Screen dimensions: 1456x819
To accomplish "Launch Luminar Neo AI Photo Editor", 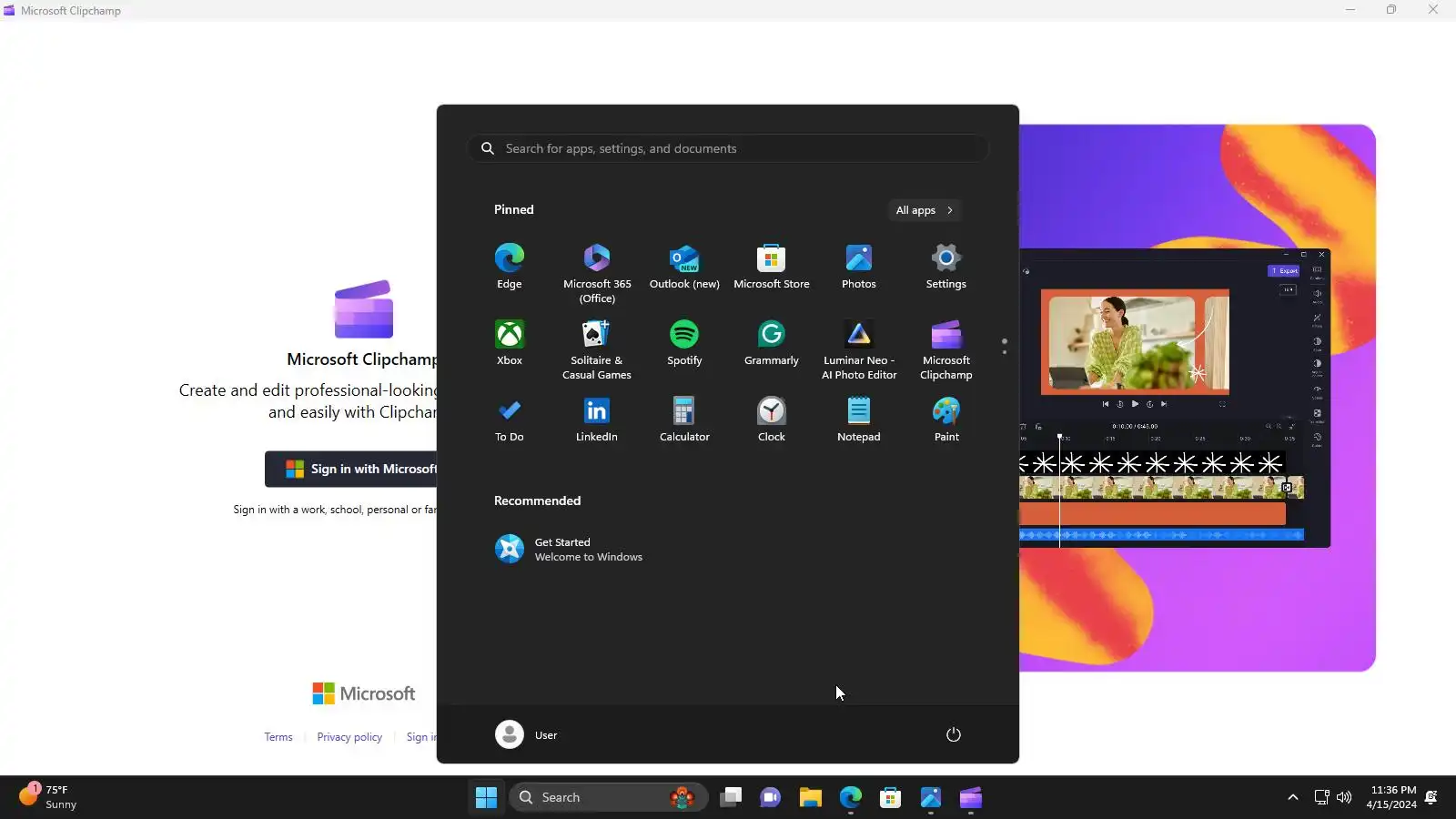I will point(859,349).
